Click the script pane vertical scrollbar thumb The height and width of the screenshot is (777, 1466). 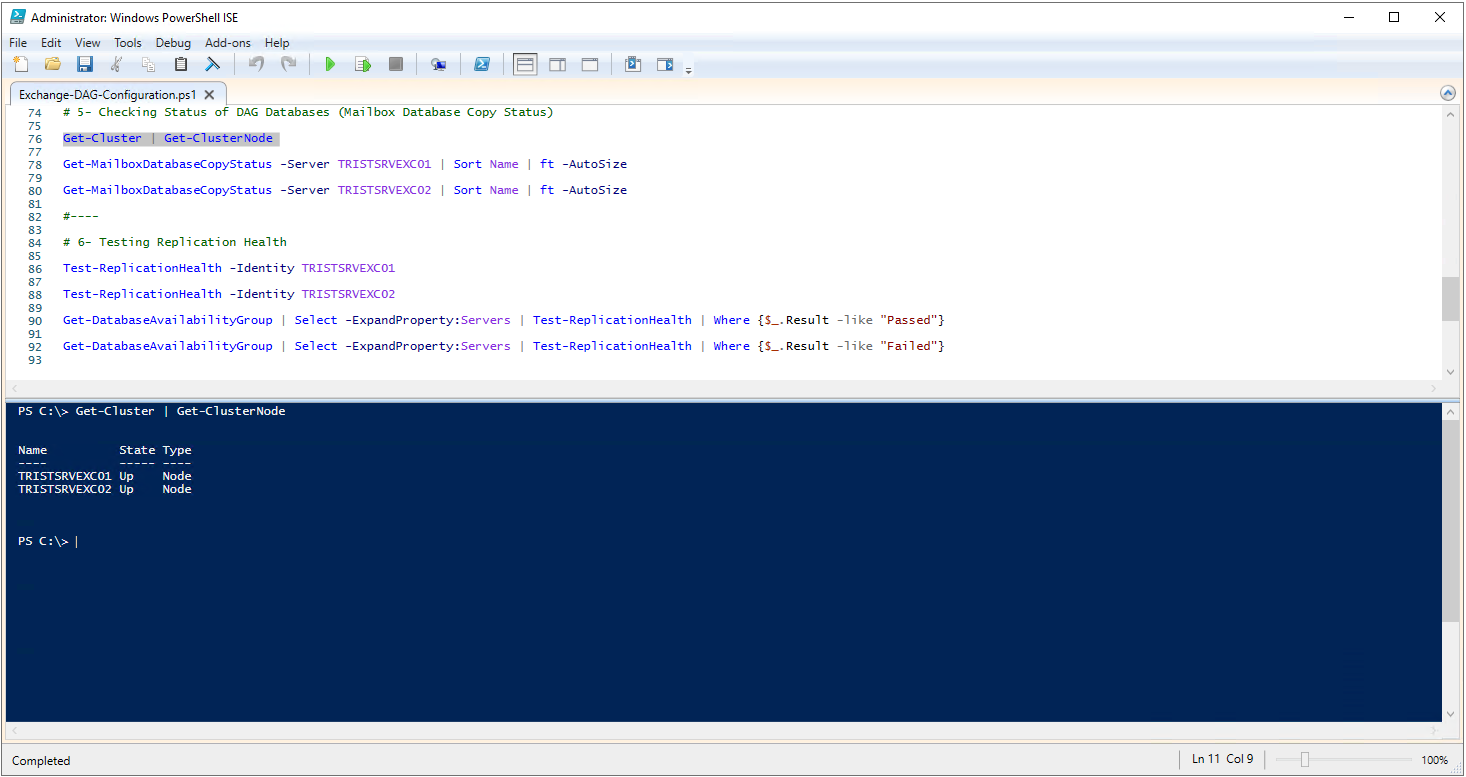1450,299
